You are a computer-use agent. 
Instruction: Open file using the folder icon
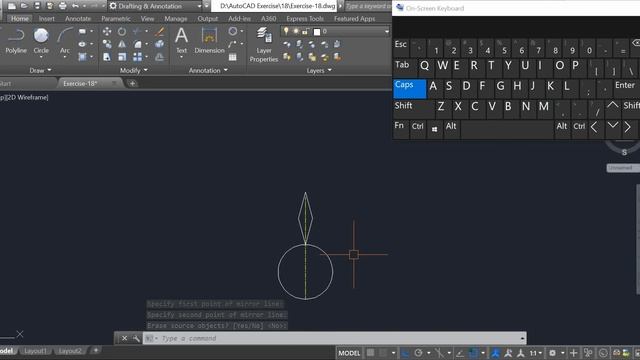pyautogui.click(x=24, y=6)
